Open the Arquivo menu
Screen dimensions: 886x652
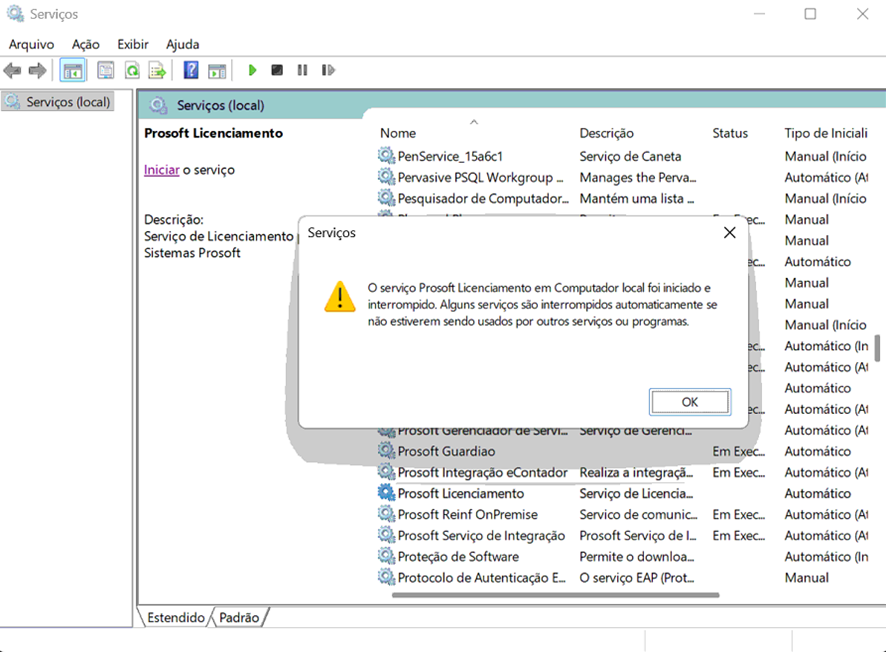[32, 44]
